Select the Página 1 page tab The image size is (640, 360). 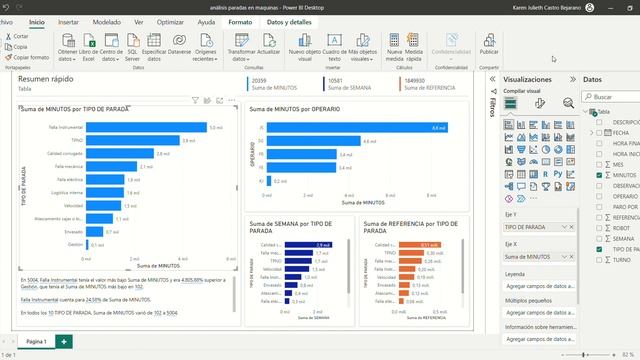tap(36, 342)
